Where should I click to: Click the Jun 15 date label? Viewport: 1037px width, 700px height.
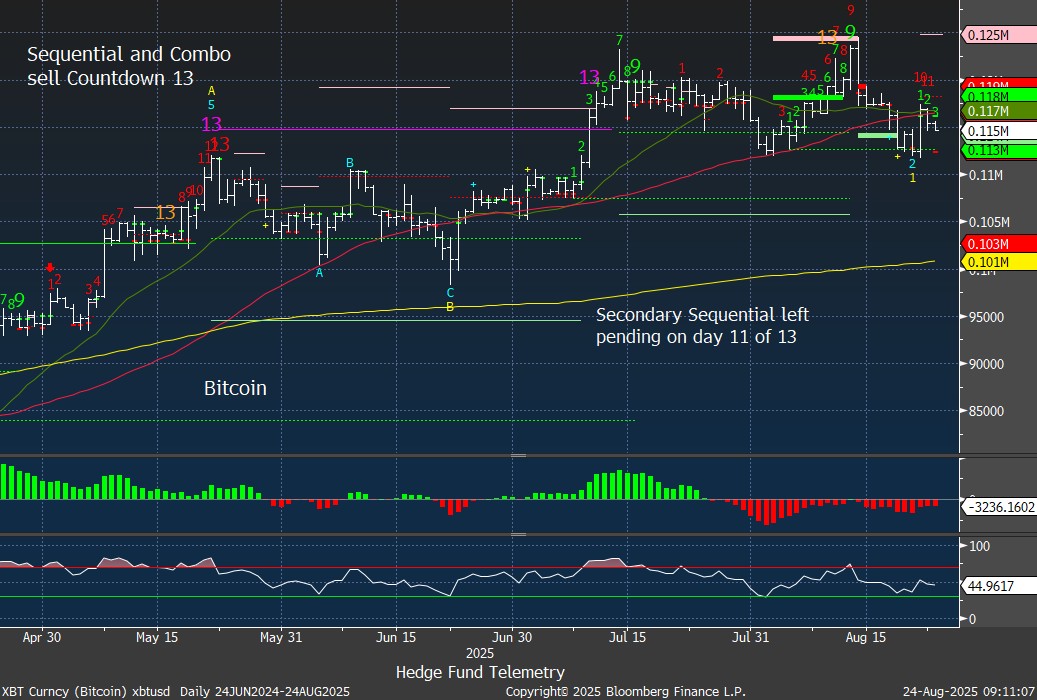tap(396, 637)
